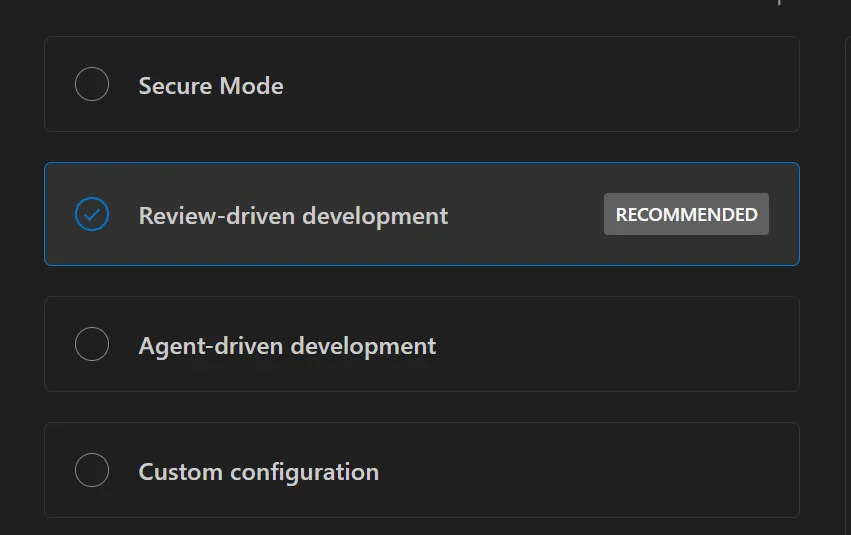Click the "Review-driven development" label text

pos(293,216)
